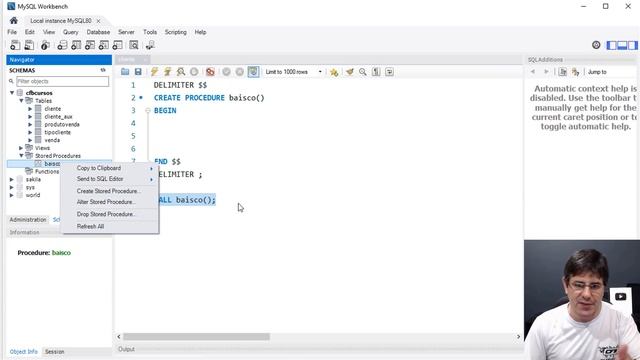Image resolution: width=640 pixels, height=360 pixels.
Task: Collapse the Tables node
Action: pos(21,101)
